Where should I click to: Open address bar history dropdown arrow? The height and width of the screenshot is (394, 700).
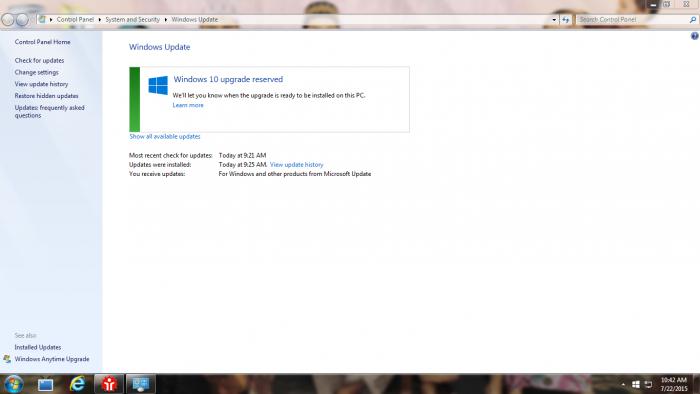coord(554,20)
